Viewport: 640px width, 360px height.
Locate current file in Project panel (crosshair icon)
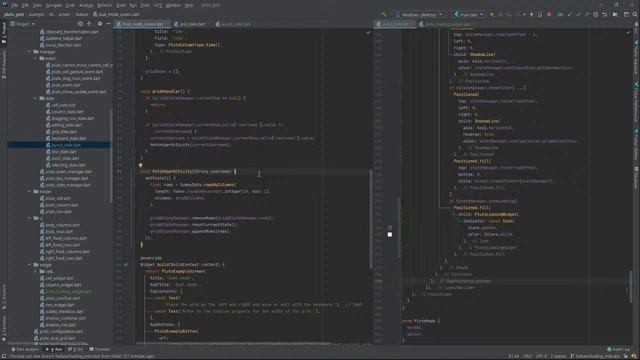[80, 24]
